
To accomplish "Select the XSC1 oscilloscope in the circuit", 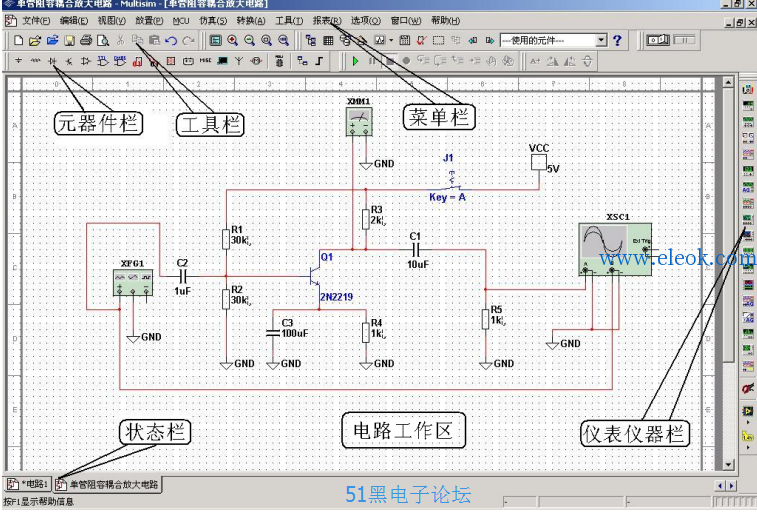I will (x=616, y=250).
